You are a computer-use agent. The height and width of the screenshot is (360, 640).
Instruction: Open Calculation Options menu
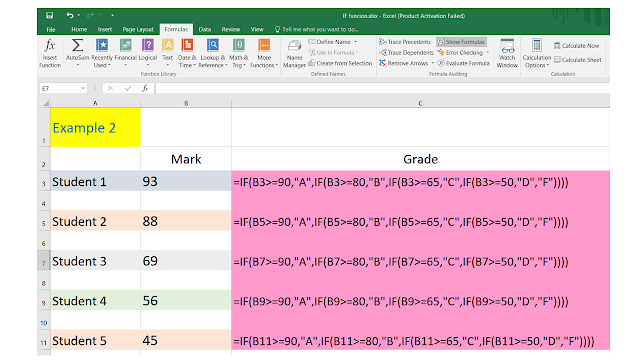[537, 53]
